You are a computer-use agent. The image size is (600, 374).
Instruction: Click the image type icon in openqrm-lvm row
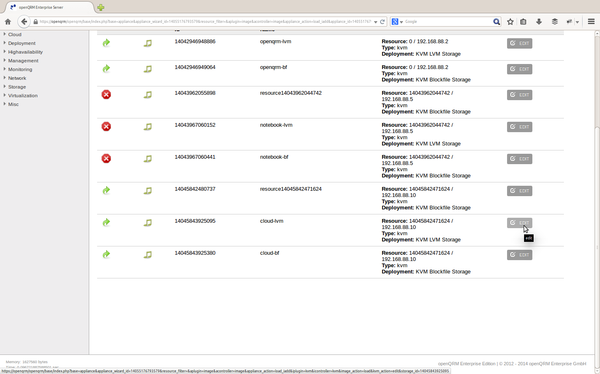pyautogui.click(x=148, y=43)
